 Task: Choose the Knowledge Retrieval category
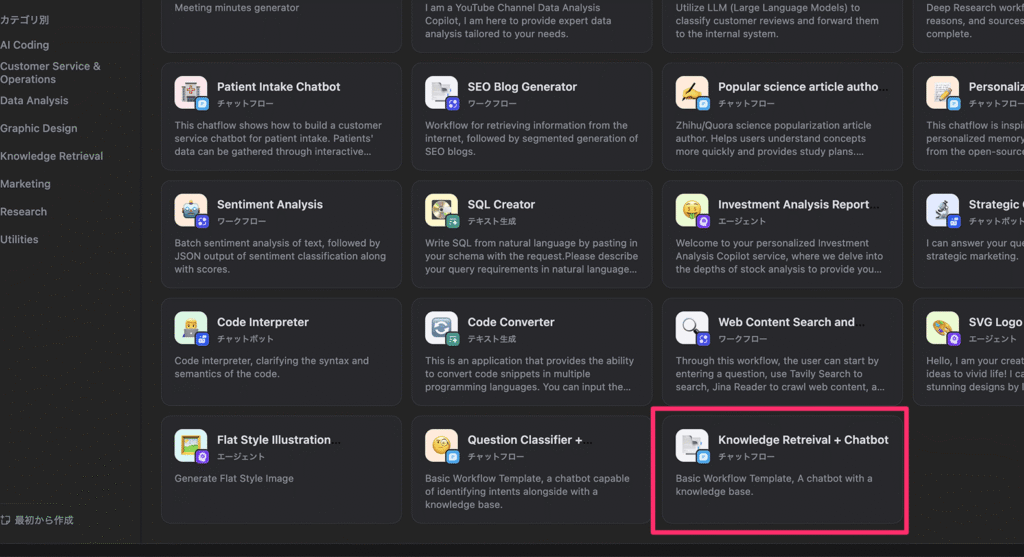[x=51, y=156]
